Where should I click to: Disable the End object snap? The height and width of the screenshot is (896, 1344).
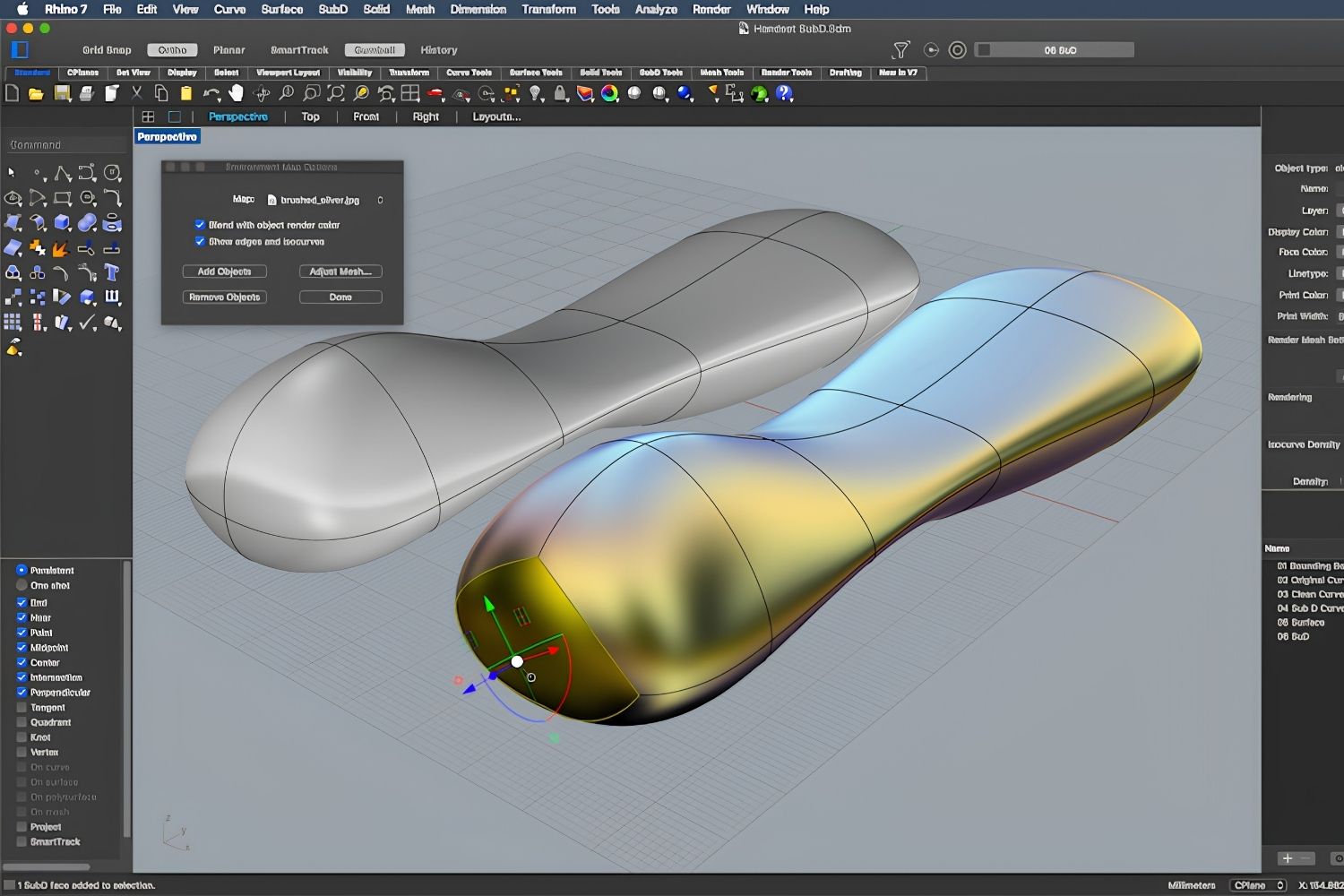22,602
